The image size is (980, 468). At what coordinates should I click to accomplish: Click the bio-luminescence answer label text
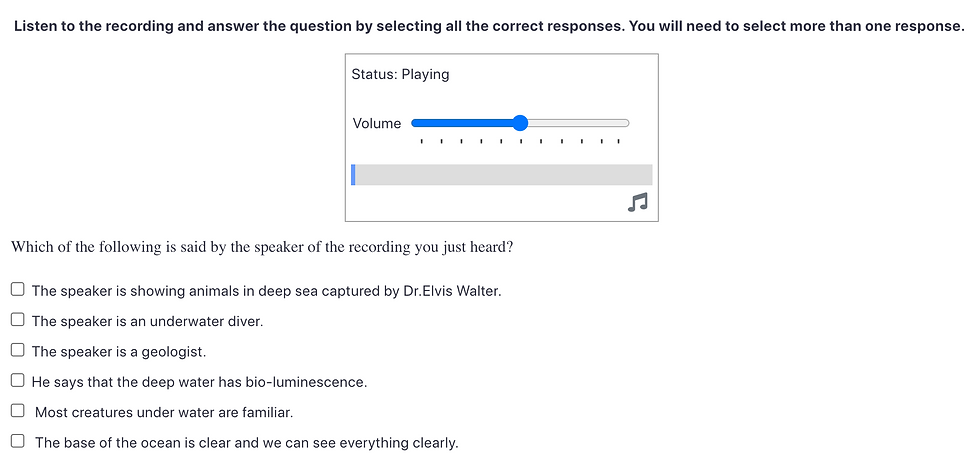pyautogui.click(x=199, y=382)
